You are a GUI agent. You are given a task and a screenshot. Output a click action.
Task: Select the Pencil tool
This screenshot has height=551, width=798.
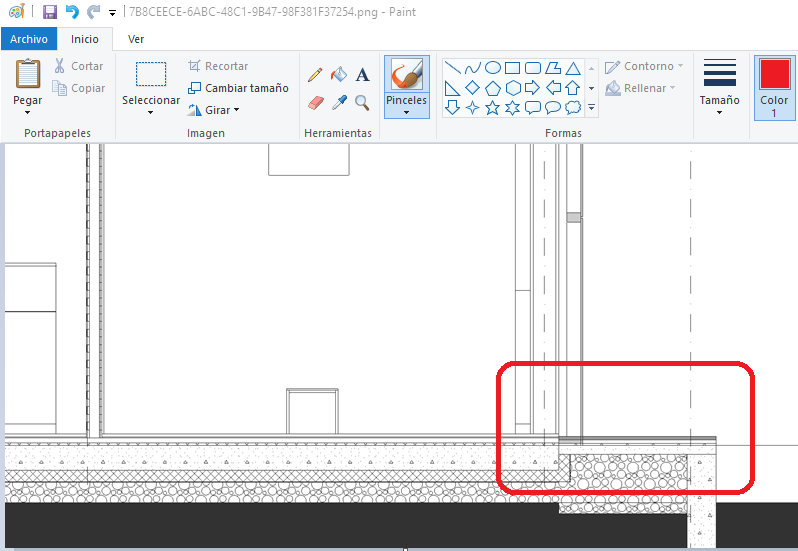(x=315, y=75)
